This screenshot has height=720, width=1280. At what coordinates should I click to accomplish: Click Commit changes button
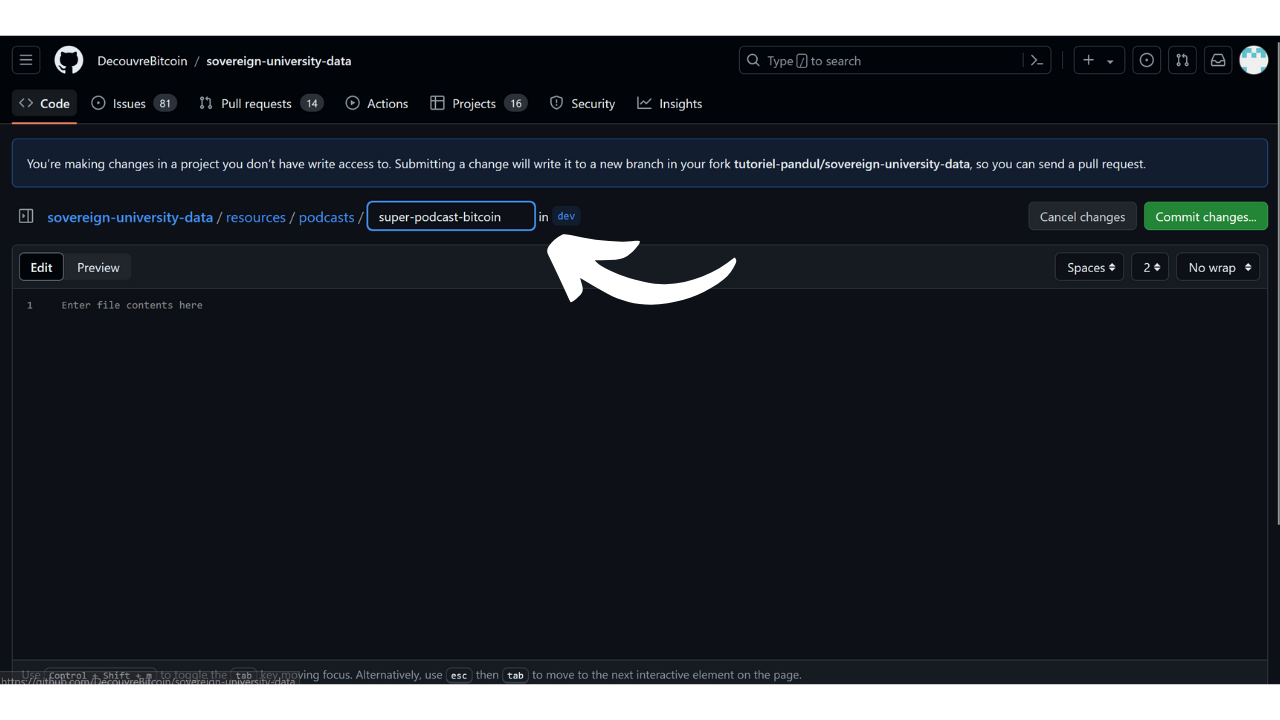coord(1206,216)
